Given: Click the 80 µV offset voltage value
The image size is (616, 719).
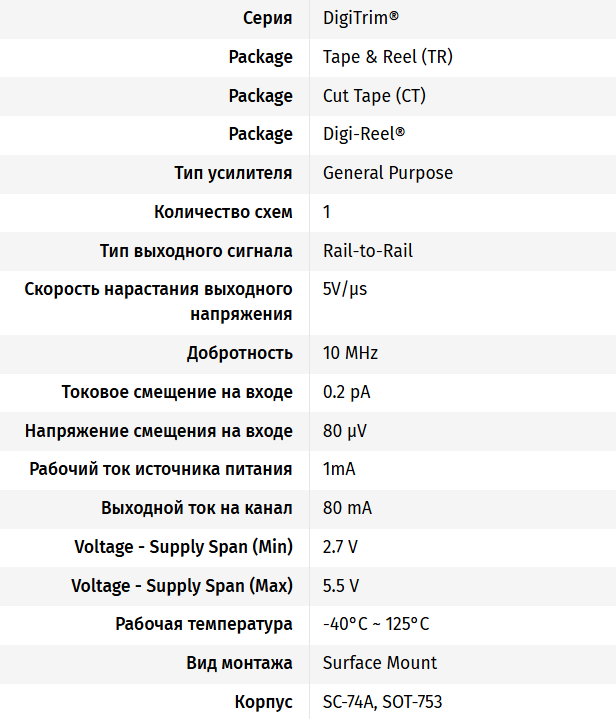Looking at the screenshot, I should pos(346,431).
